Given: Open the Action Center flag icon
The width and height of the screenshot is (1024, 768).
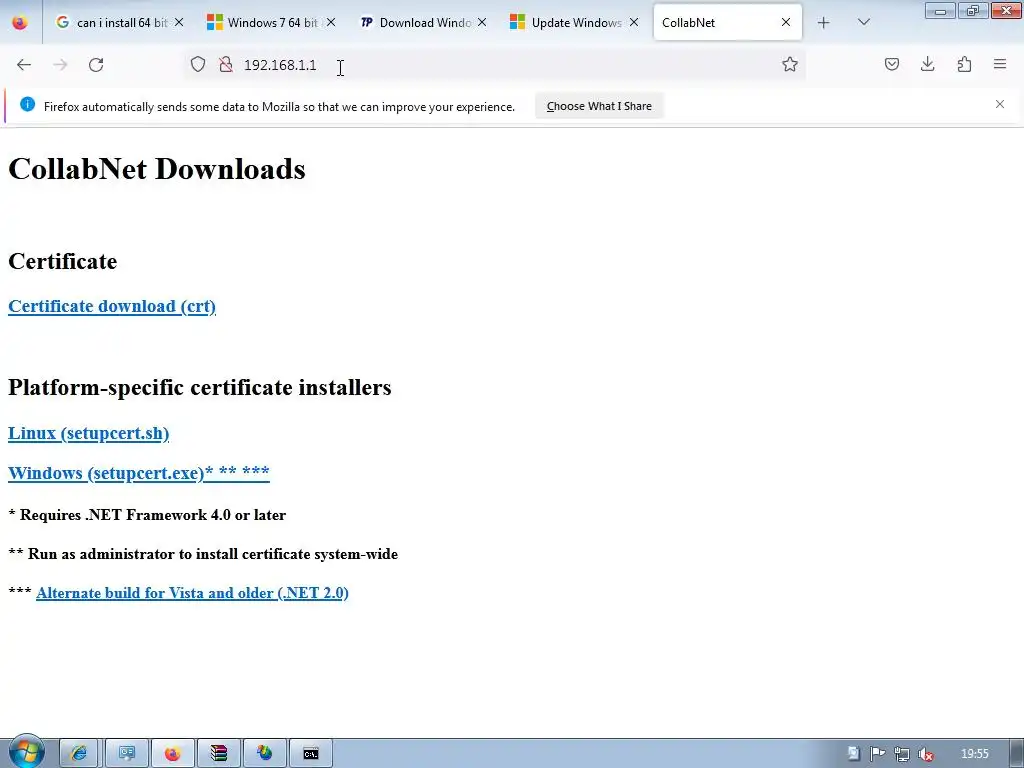Looking at the screenshot, I should click(x=878, y=754).
